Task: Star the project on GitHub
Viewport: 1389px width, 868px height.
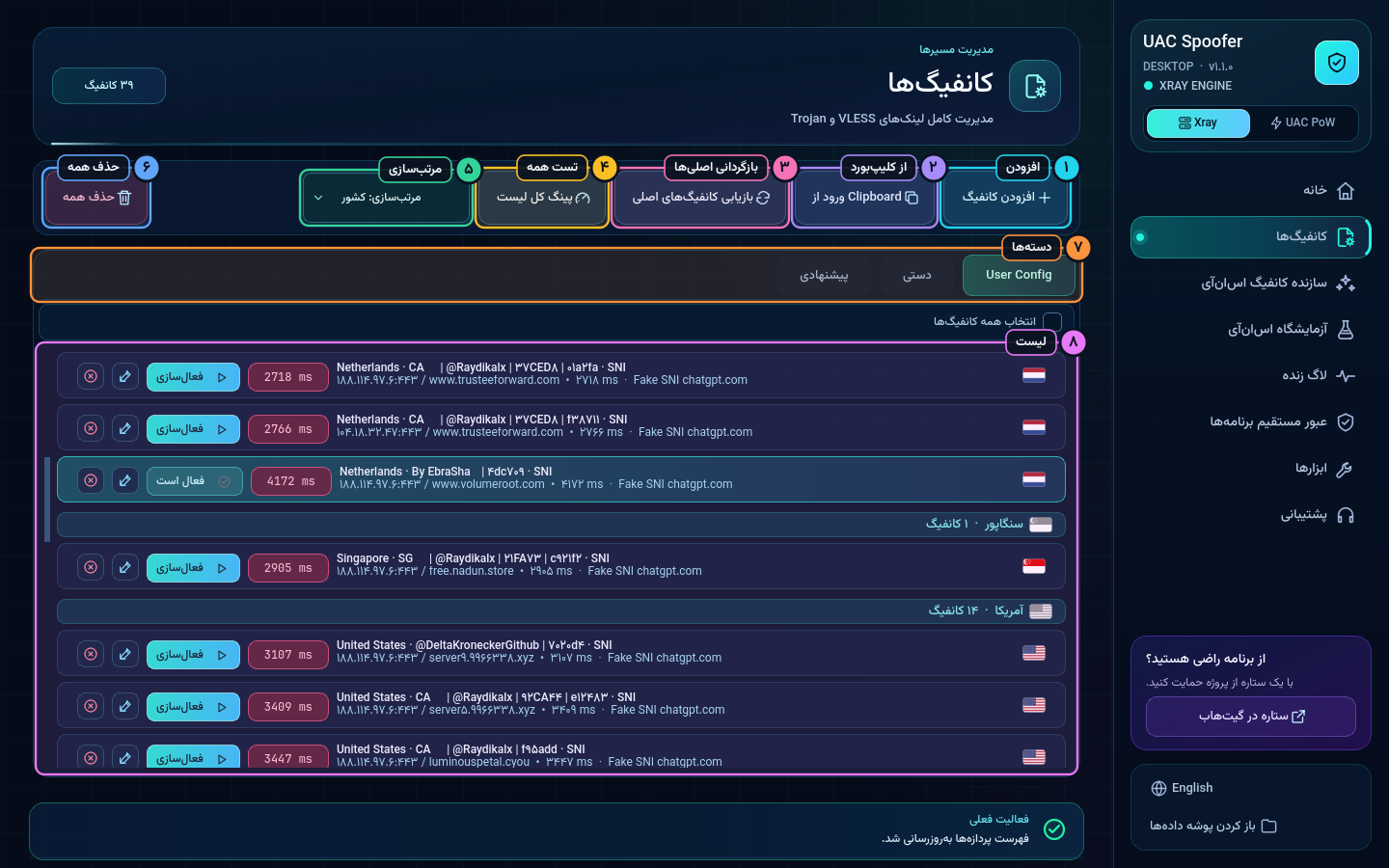Action: [1251, 717]
